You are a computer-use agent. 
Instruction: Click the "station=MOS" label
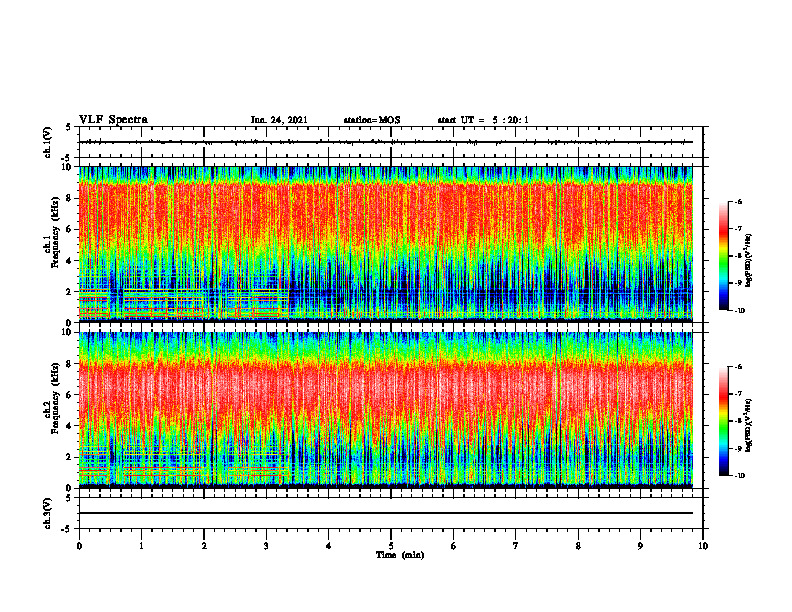[x=372, y=120]
